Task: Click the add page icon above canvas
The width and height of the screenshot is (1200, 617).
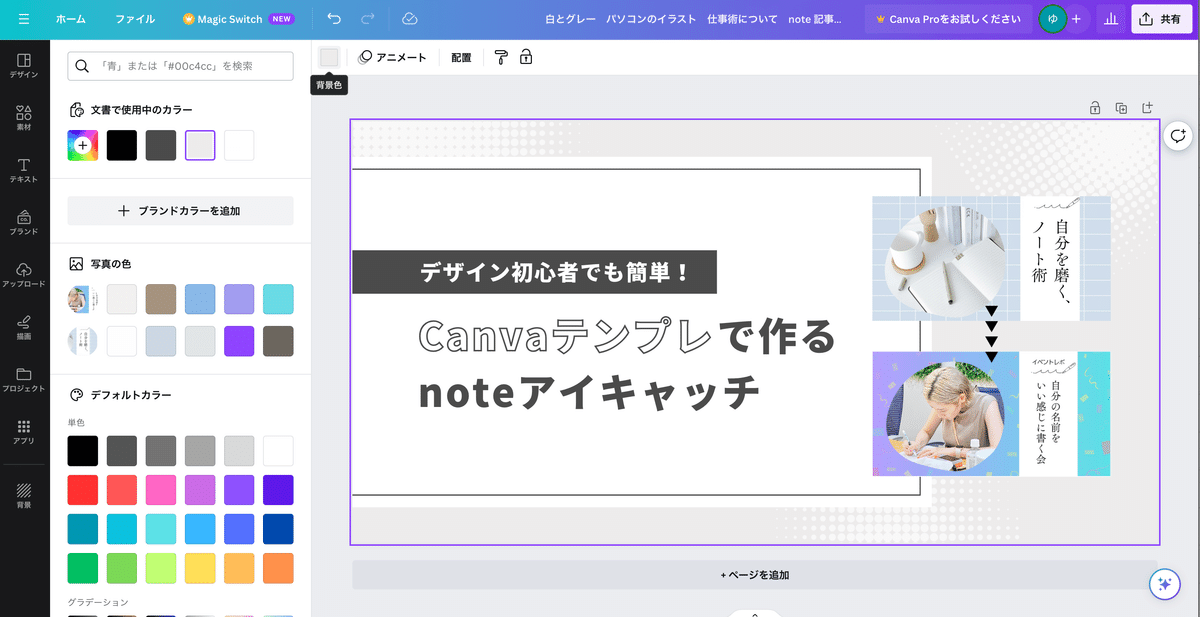Action: click(1147, 108)
